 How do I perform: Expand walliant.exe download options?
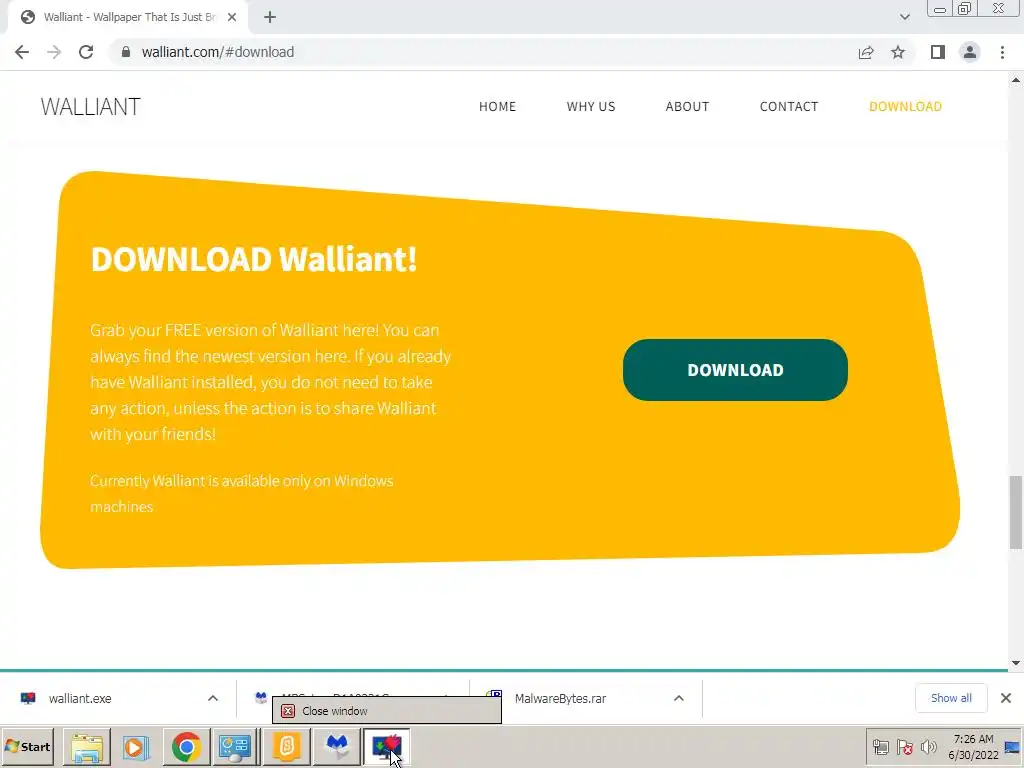coord(213,698)
